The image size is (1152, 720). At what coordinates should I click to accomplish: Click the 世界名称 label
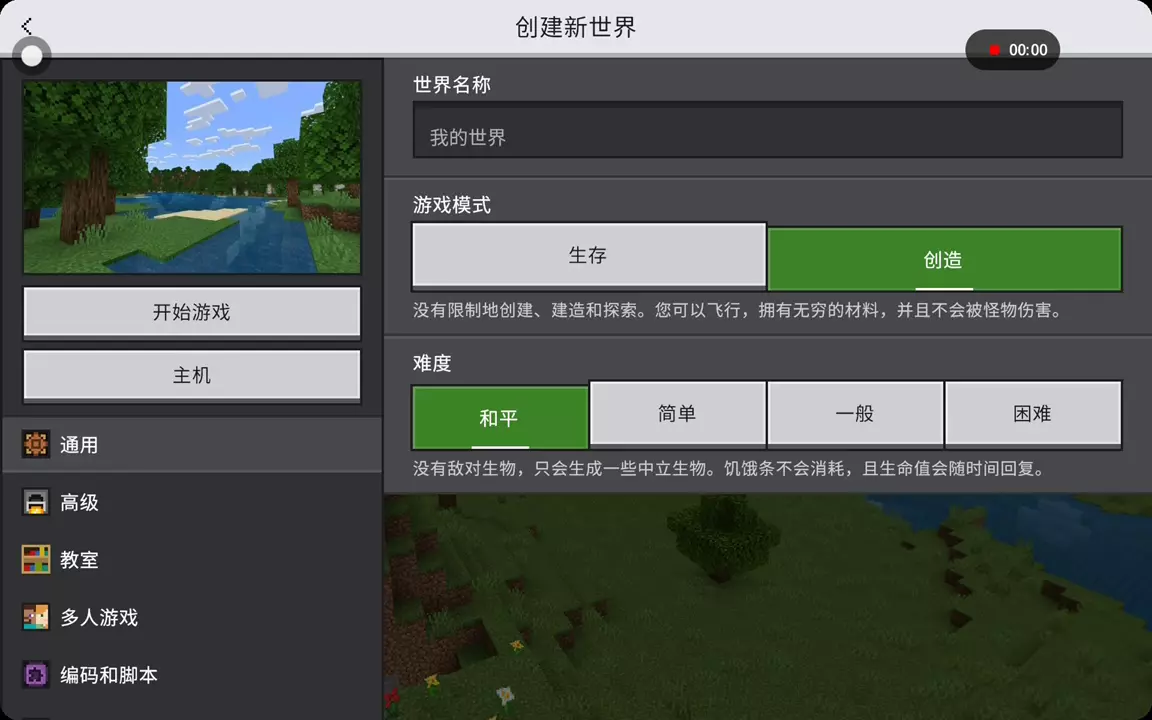click(x=452, y=84)
